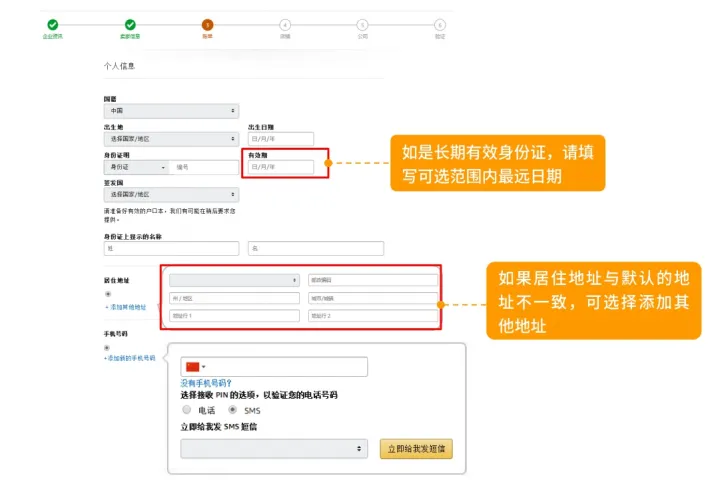Expand the phone country code arrow beside flag
The height and width of the screenshot is (482, 720).
click(203, 367)
